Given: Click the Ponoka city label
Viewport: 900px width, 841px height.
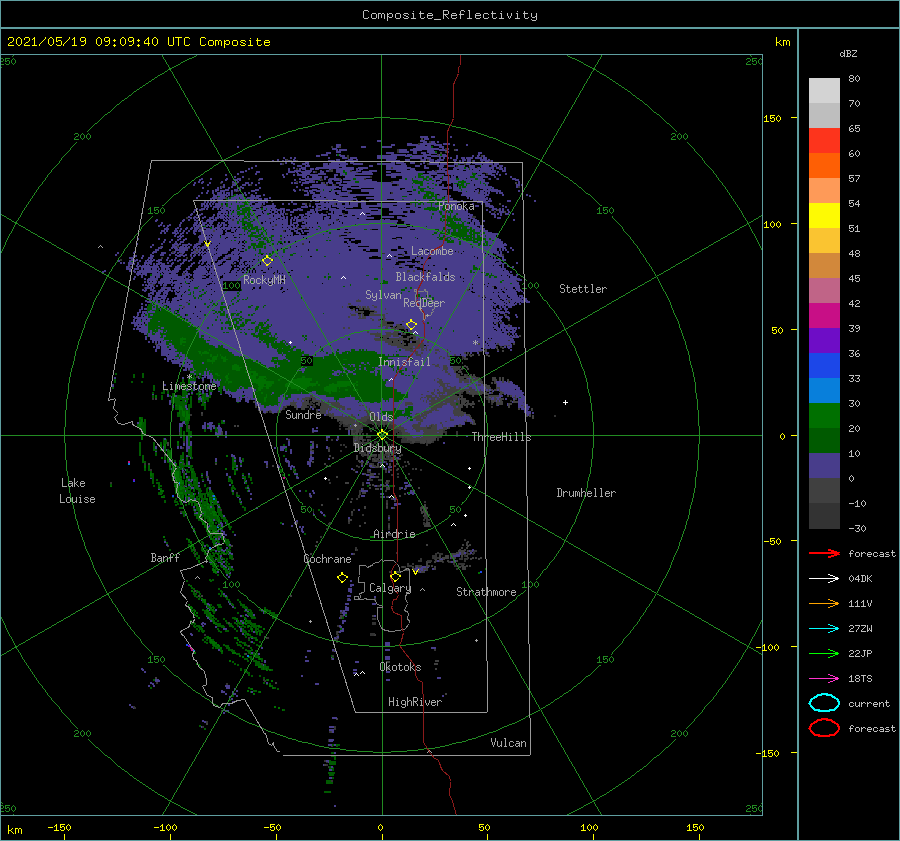Looking at the screenshot, I should pyautogui.click(x=456, y=206).
